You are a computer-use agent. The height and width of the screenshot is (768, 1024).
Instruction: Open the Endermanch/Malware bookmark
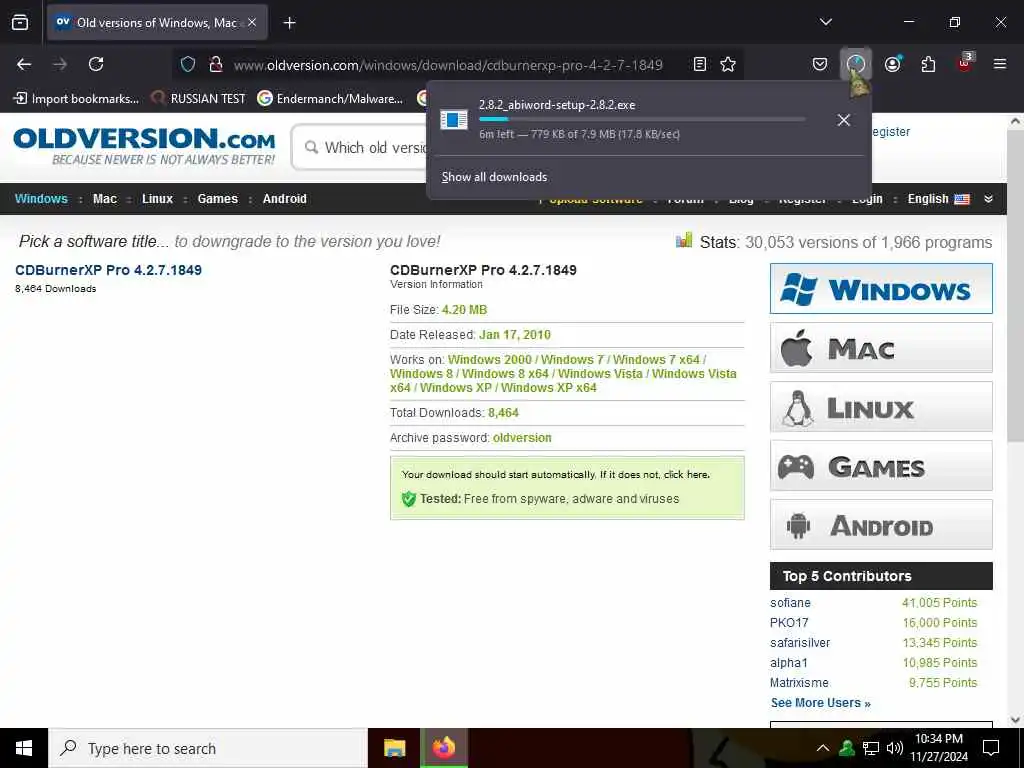point(330,99)
